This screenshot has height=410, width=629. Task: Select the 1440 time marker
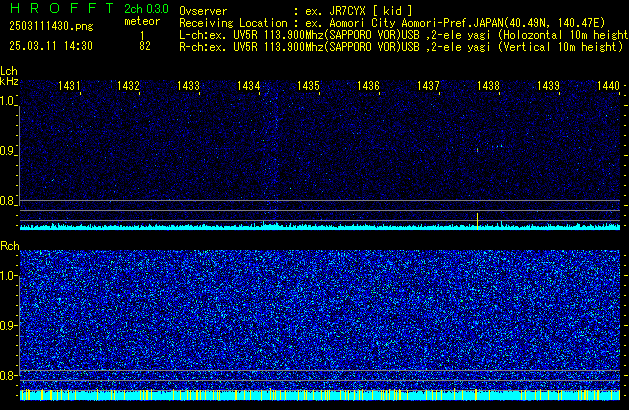608,86
